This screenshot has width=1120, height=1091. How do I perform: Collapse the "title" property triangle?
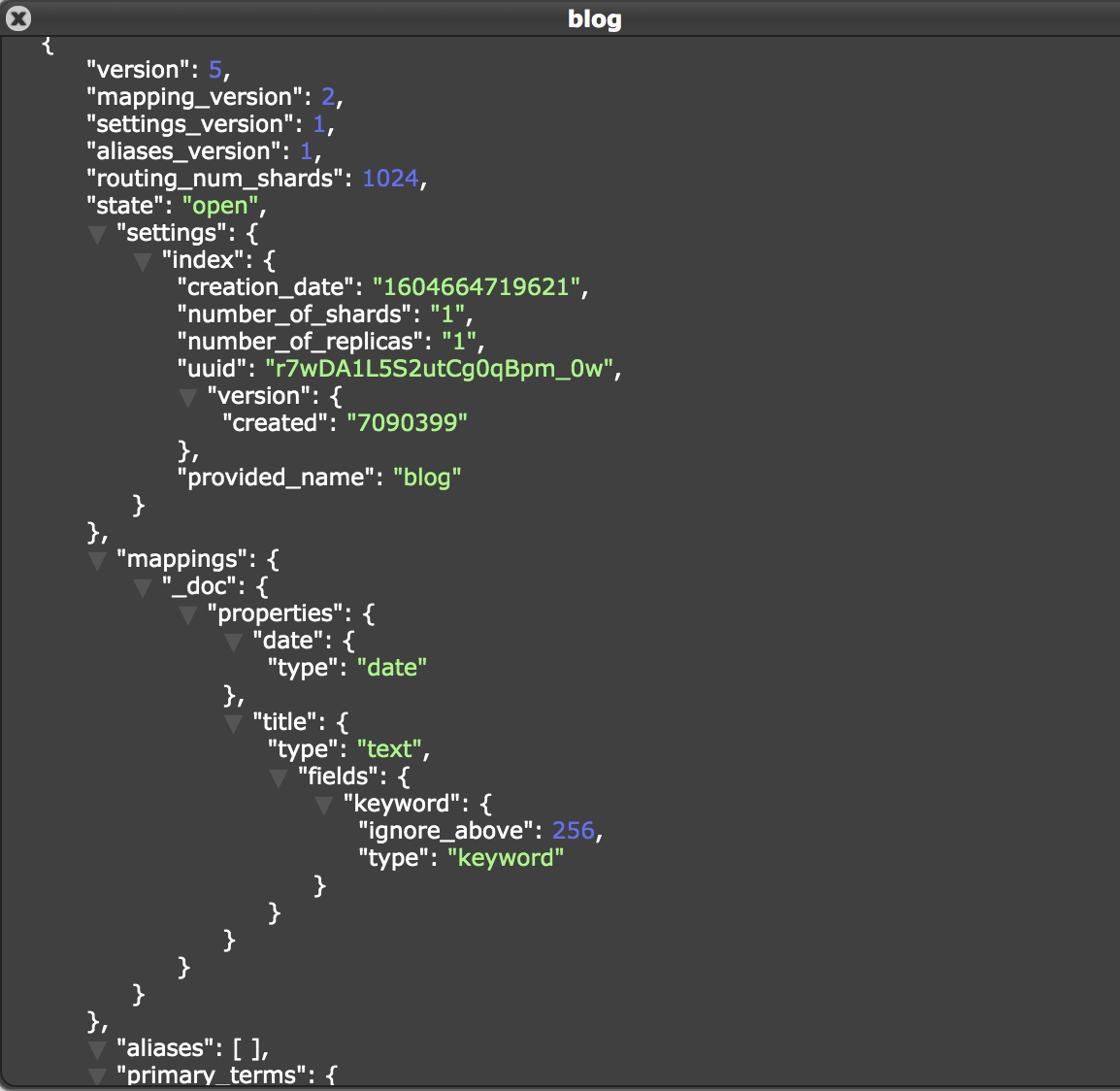pyautogui.click(x=233, y=723)
